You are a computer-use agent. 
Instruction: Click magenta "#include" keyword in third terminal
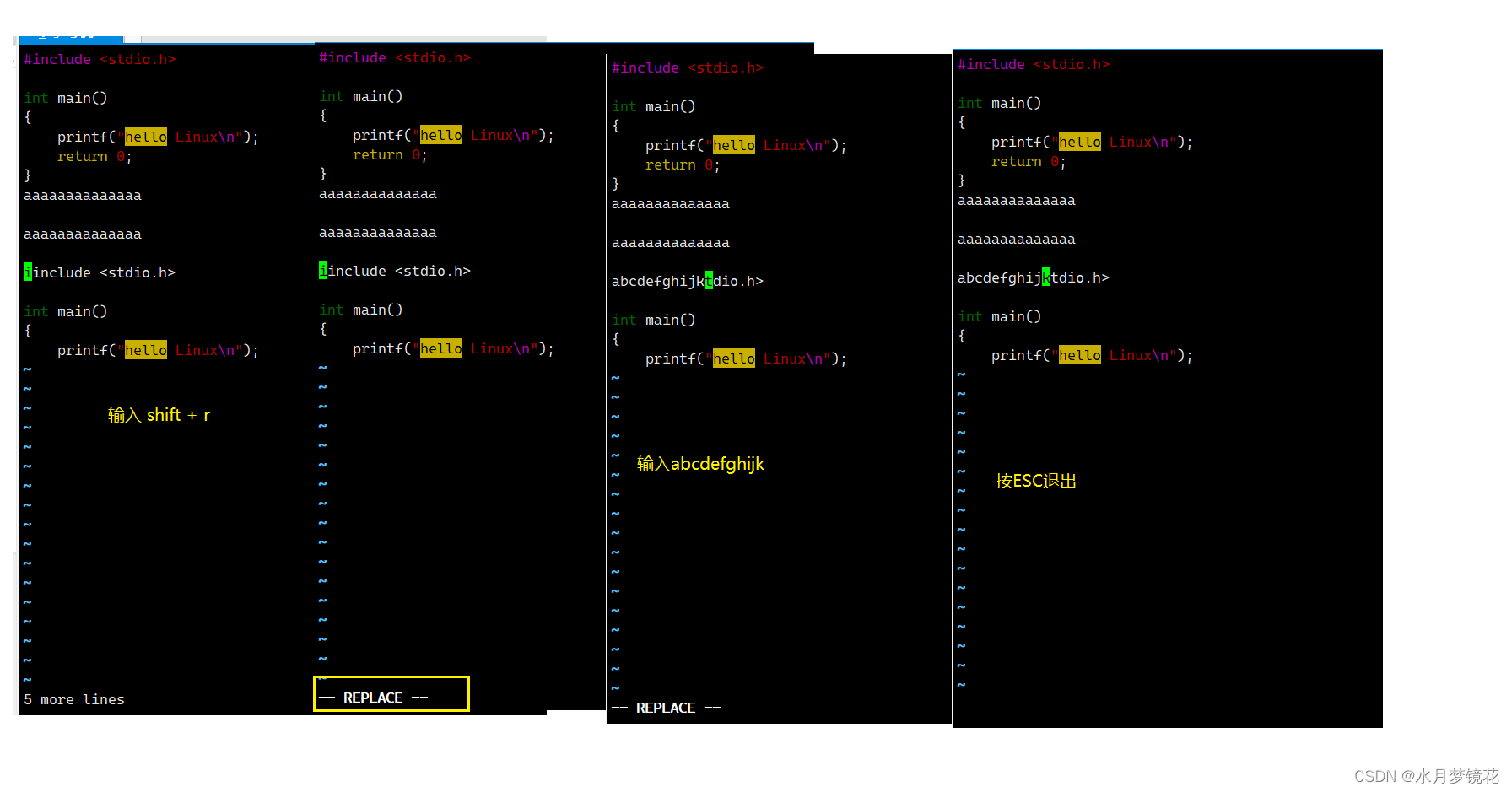(645, 67)
